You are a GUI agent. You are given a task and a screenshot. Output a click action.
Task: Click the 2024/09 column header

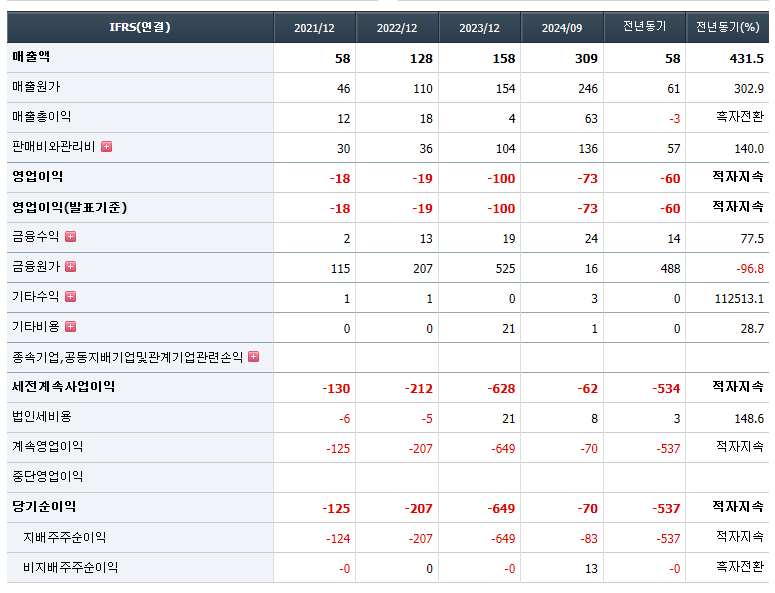click(x=562, y=28)
